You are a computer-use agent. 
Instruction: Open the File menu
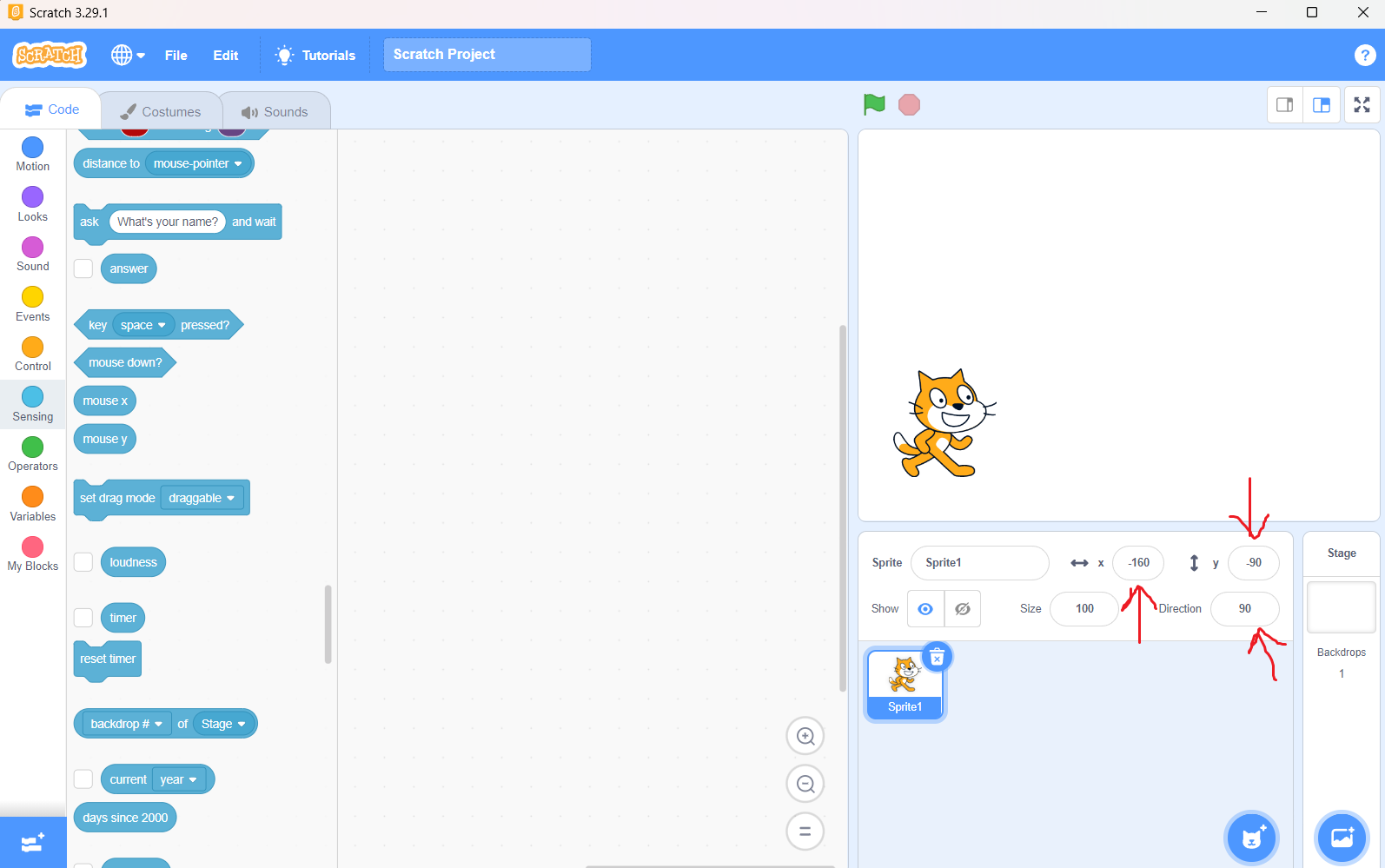[x=176, y=56]
